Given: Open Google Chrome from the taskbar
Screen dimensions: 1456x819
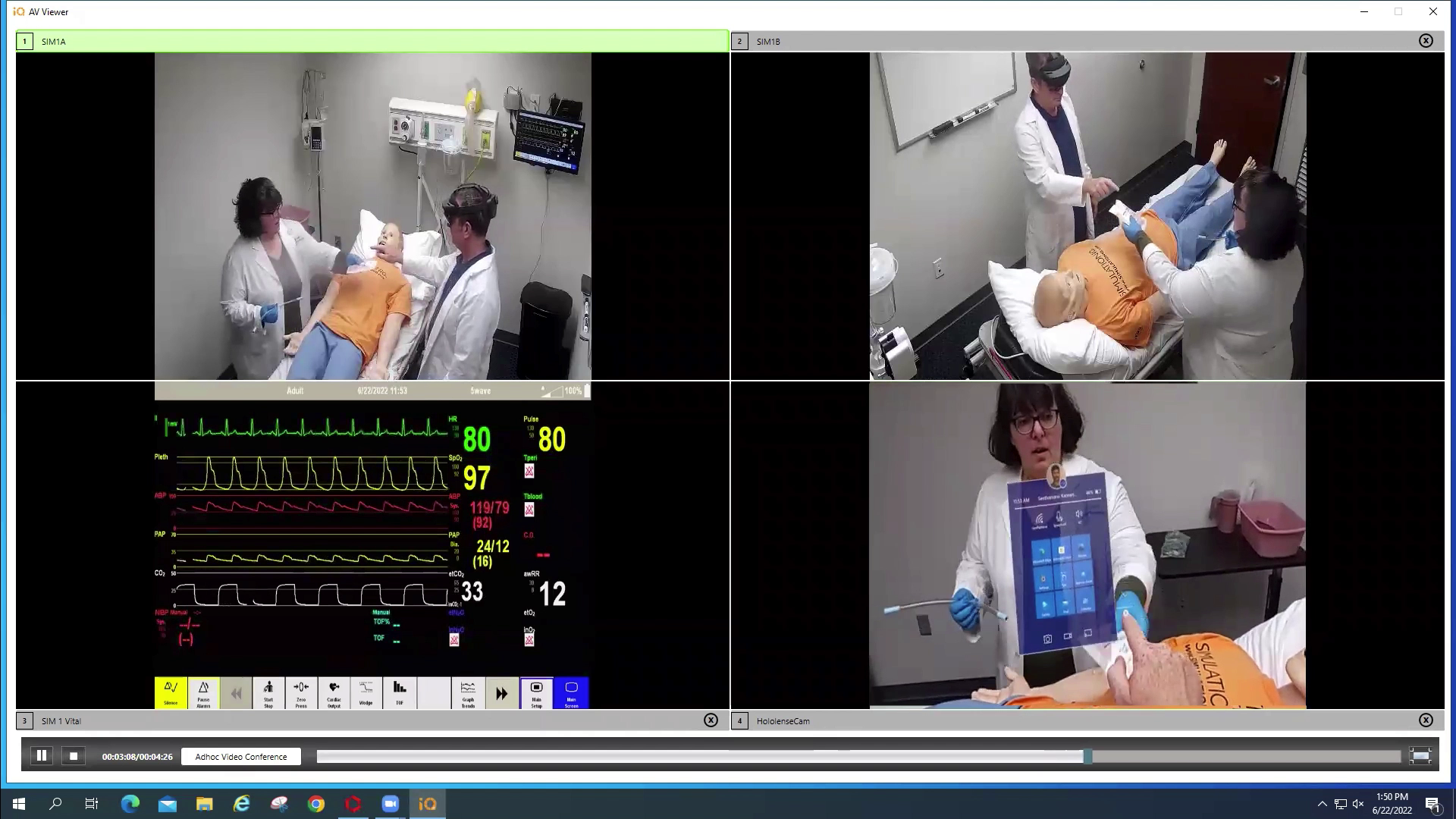Looking at the screenshot, I should tap(316, 804).
